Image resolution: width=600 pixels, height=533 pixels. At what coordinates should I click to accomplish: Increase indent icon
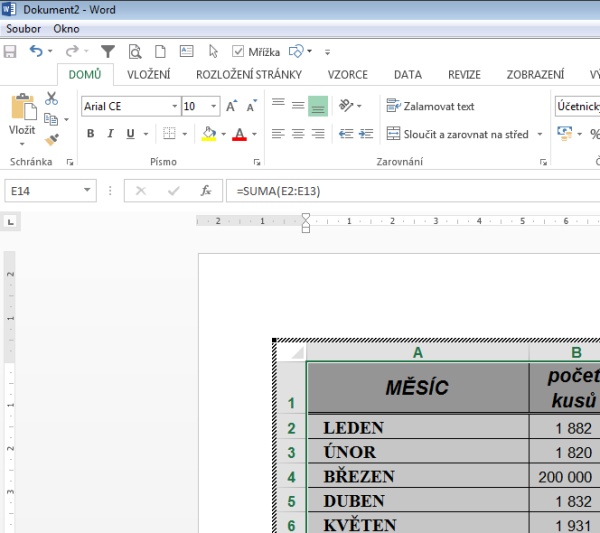366,134
